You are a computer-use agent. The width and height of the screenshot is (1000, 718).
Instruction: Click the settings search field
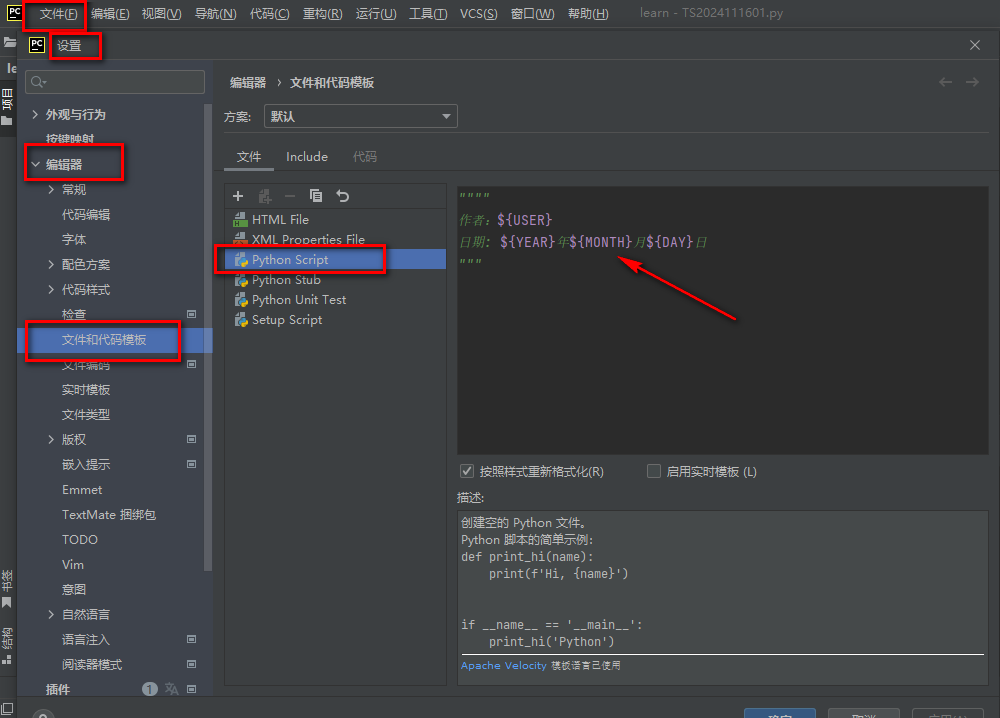tap(115, 82)
